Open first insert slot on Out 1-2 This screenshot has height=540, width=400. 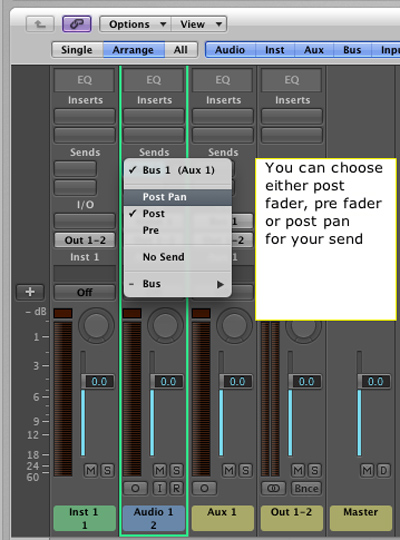click(292, 116)
